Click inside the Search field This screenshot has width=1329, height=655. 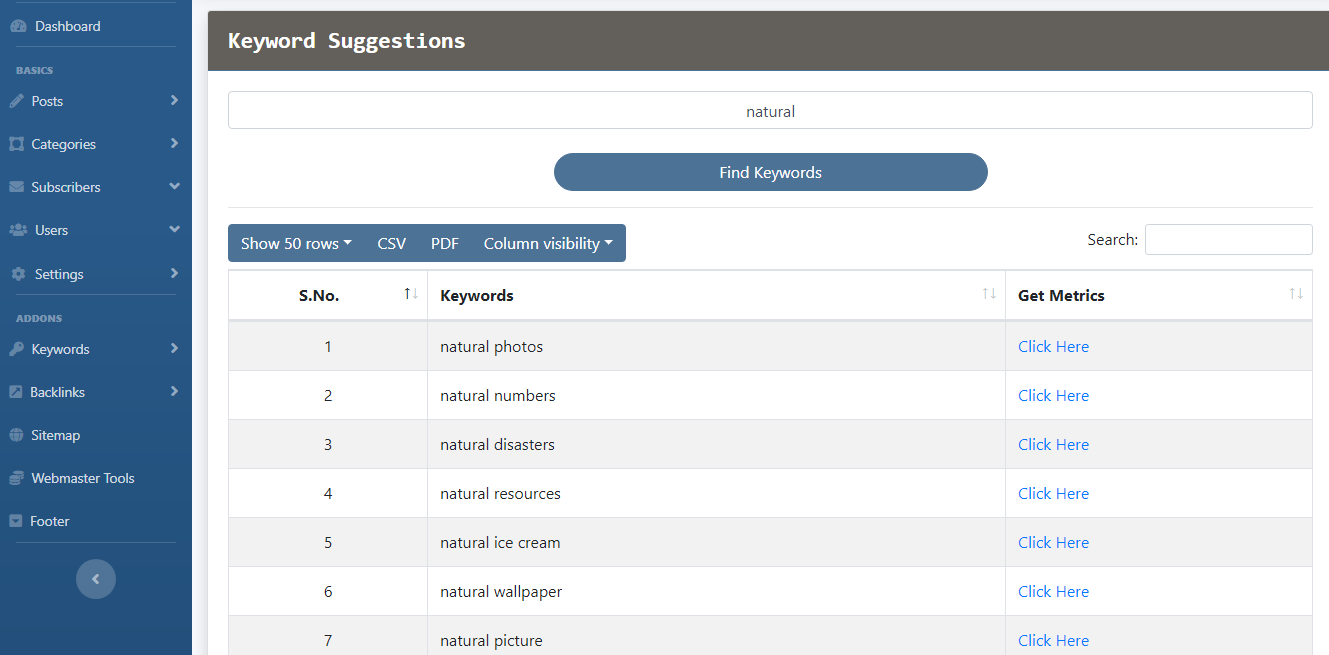point(1228,239)
